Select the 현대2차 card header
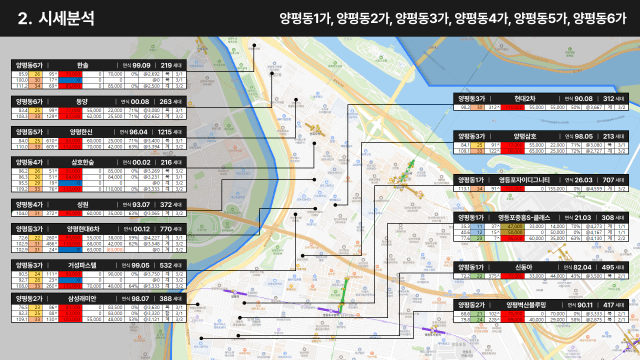The height and width of the screenshot is (360, 640). [x=541, y=99]
